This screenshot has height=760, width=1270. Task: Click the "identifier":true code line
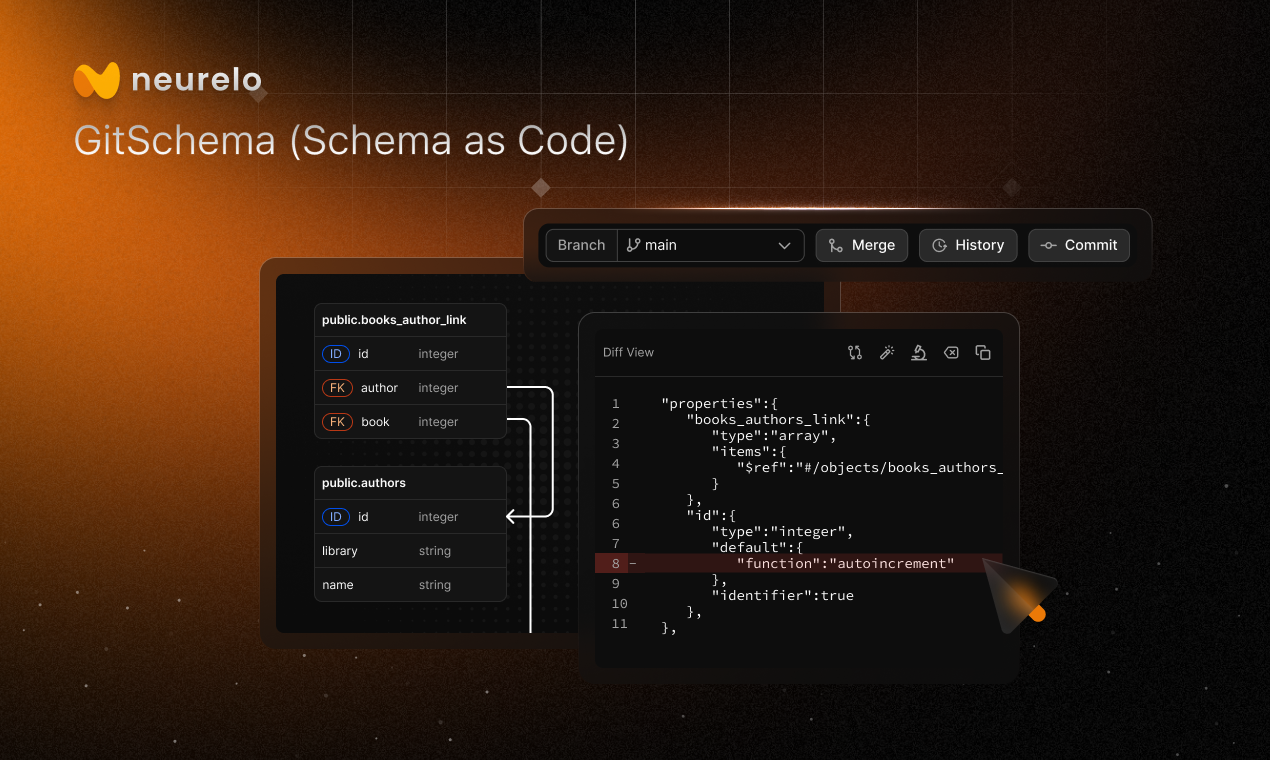tap(782, 596)
